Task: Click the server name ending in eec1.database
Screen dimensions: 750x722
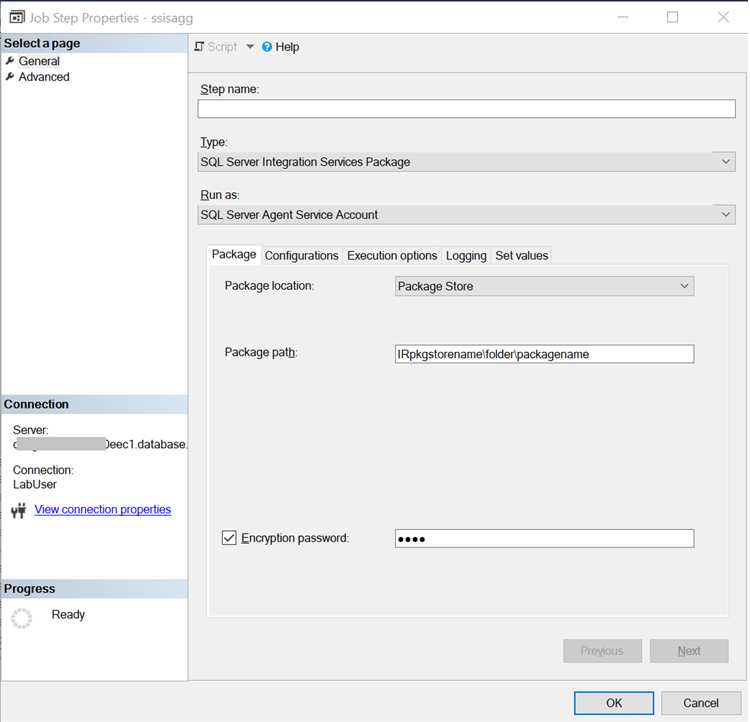Action: (100, 444)
